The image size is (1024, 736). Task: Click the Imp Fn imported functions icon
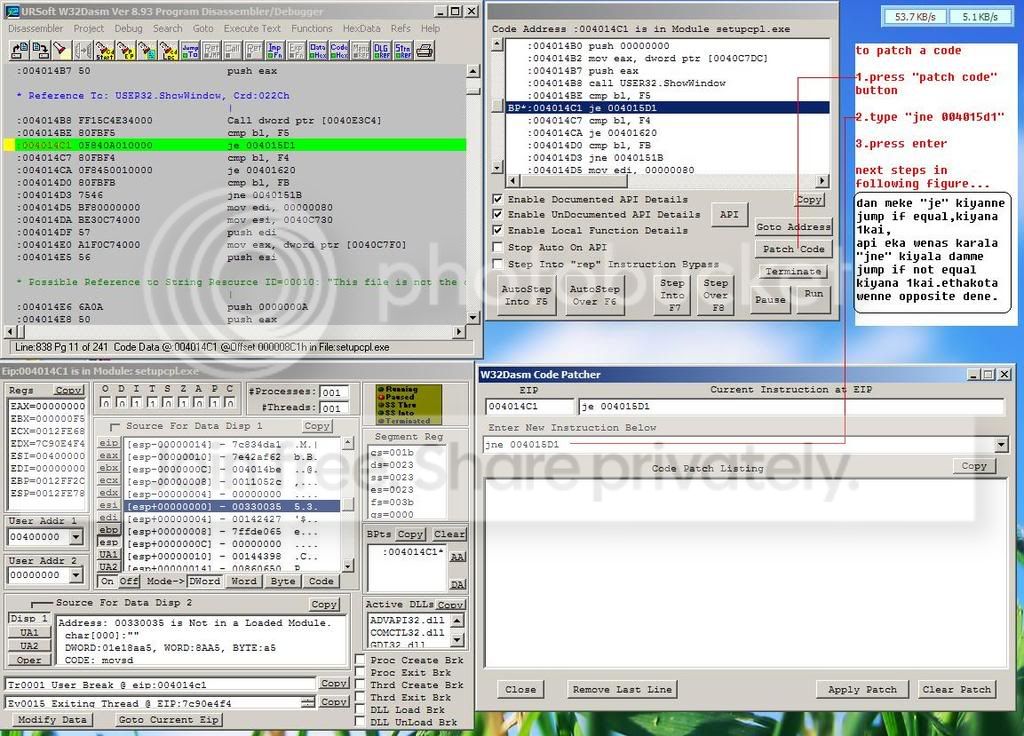tap(275, 50)
